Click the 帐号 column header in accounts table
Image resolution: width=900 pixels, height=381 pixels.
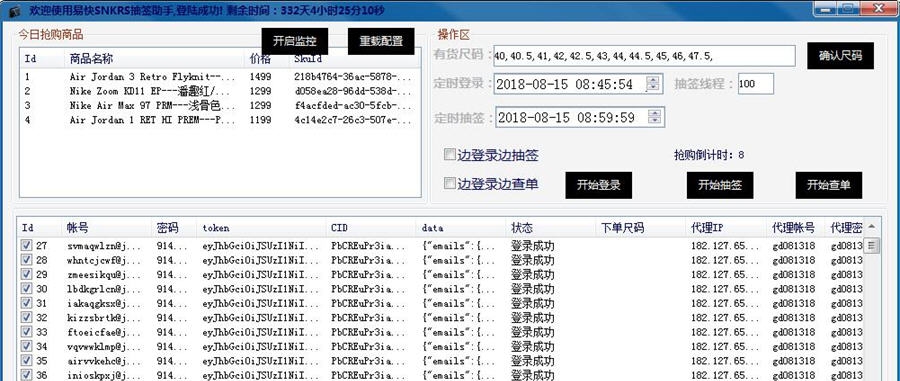(x=106, y=228)
